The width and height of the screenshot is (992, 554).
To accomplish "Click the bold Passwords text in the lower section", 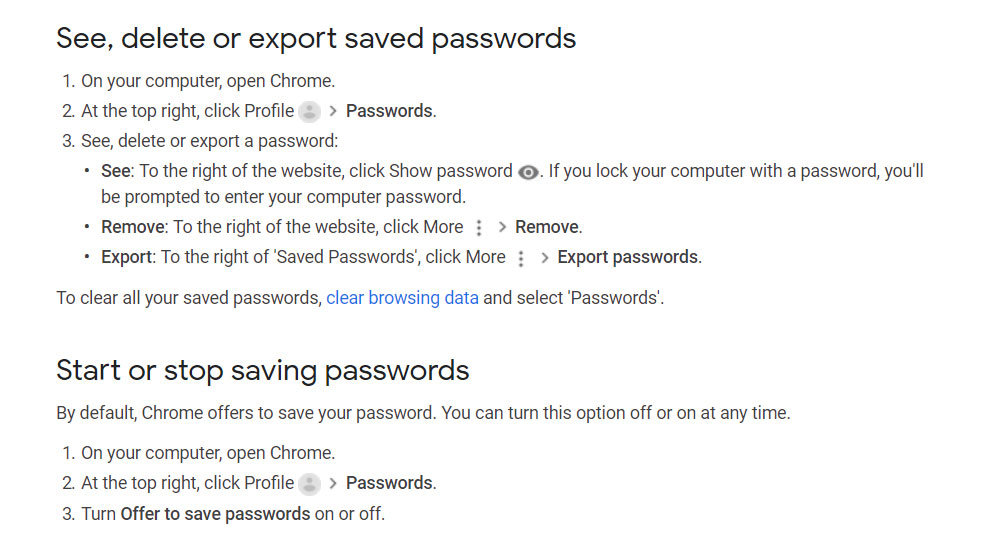I will [389, 483].
